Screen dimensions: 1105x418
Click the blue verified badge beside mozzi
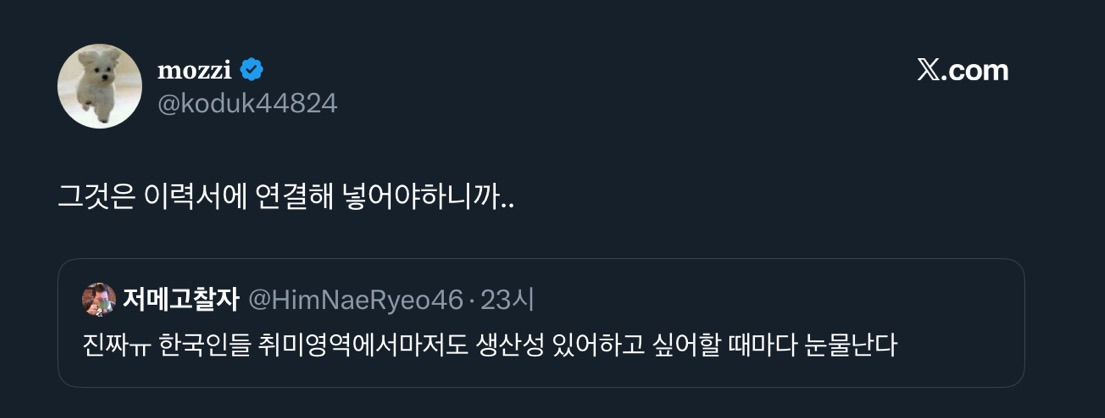point(253,70)
